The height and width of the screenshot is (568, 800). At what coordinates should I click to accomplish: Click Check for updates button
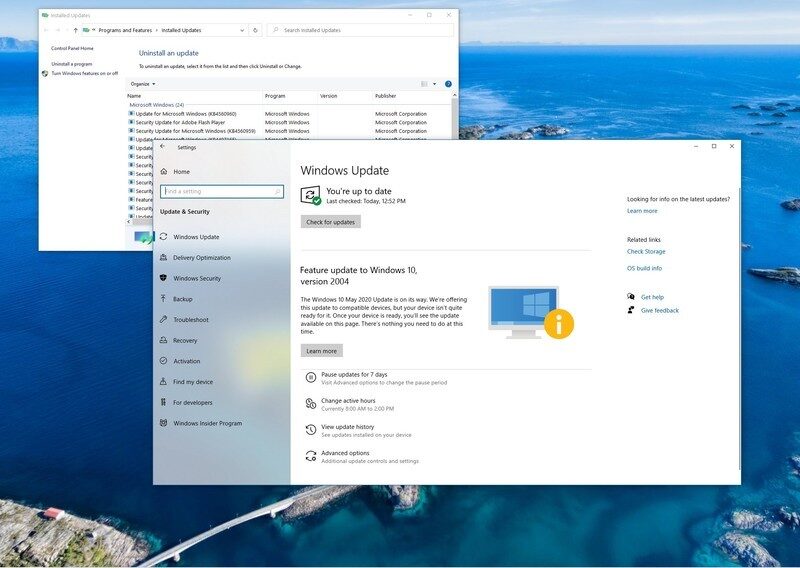[331, 222]
